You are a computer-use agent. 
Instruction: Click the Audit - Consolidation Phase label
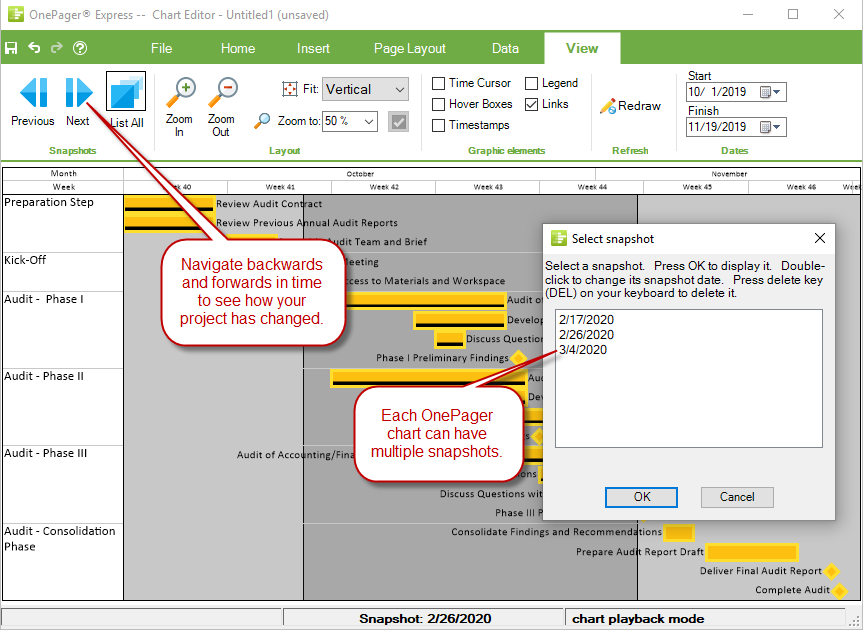click(x=60, y=539)
